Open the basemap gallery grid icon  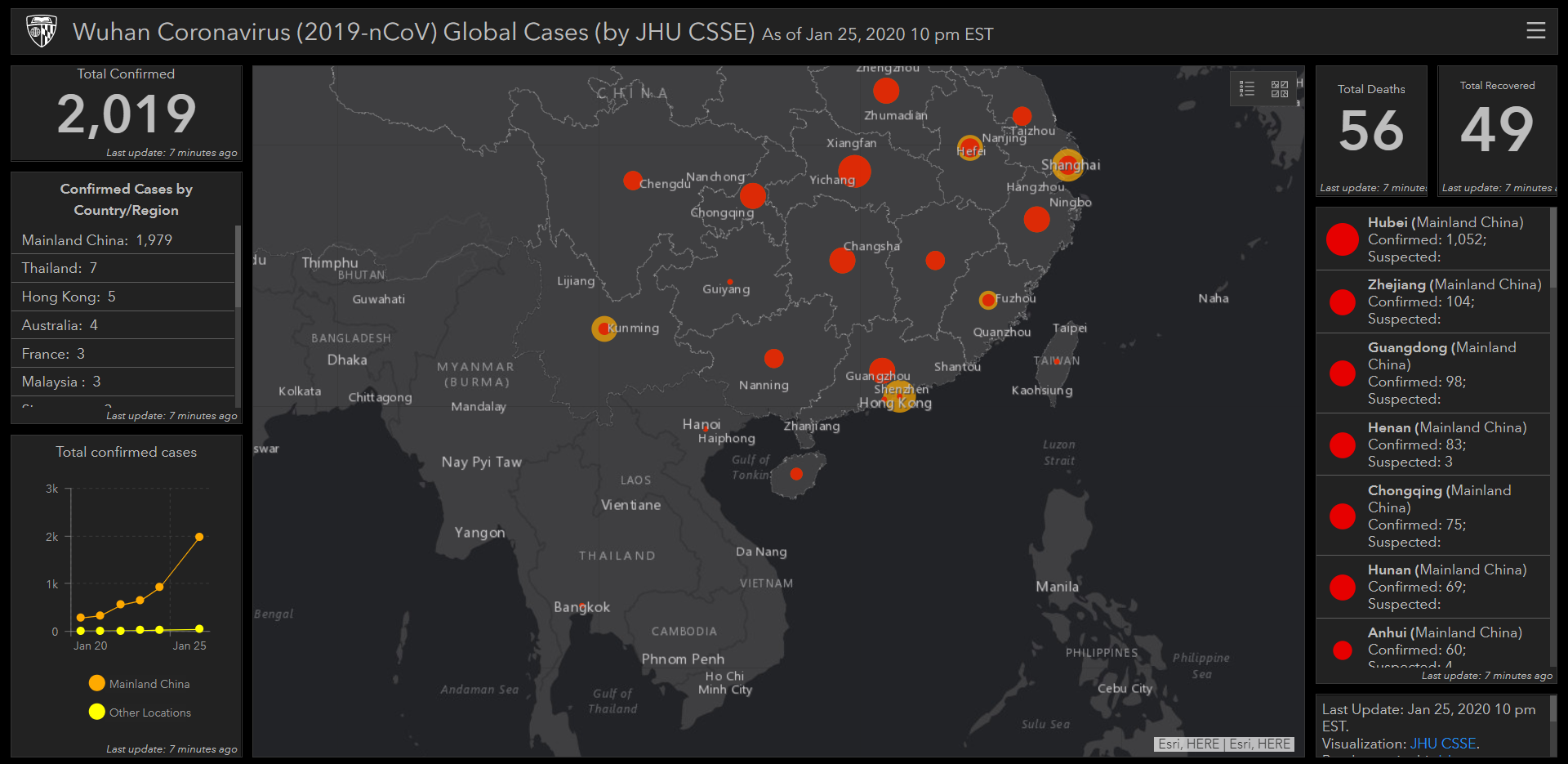(x=1280, y=88)
